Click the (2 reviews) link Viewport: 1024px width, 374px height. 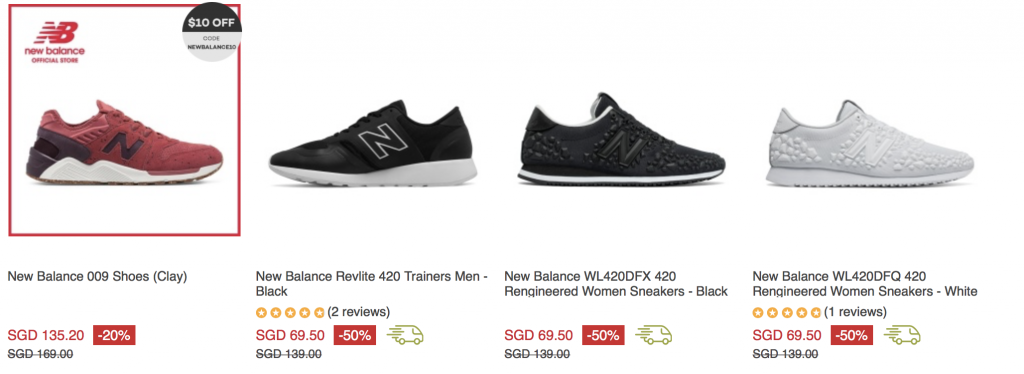click(359, 312)
